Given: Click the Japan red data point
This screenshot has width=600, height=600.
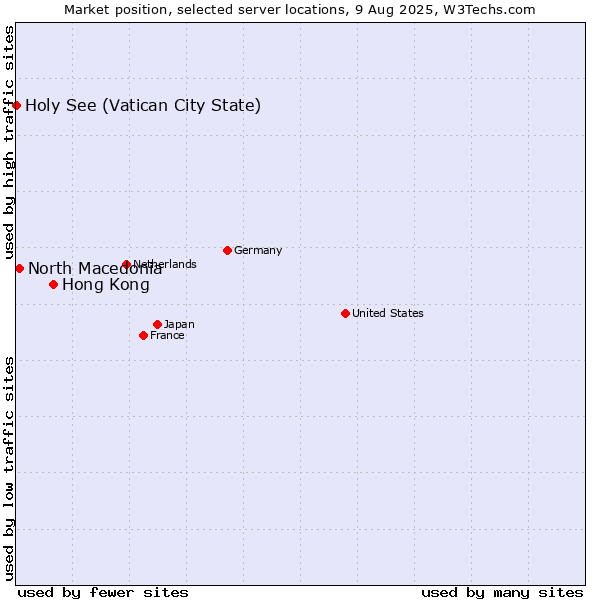Looking at the screenshot, I should pyautogui.click(x=157, y=324).
